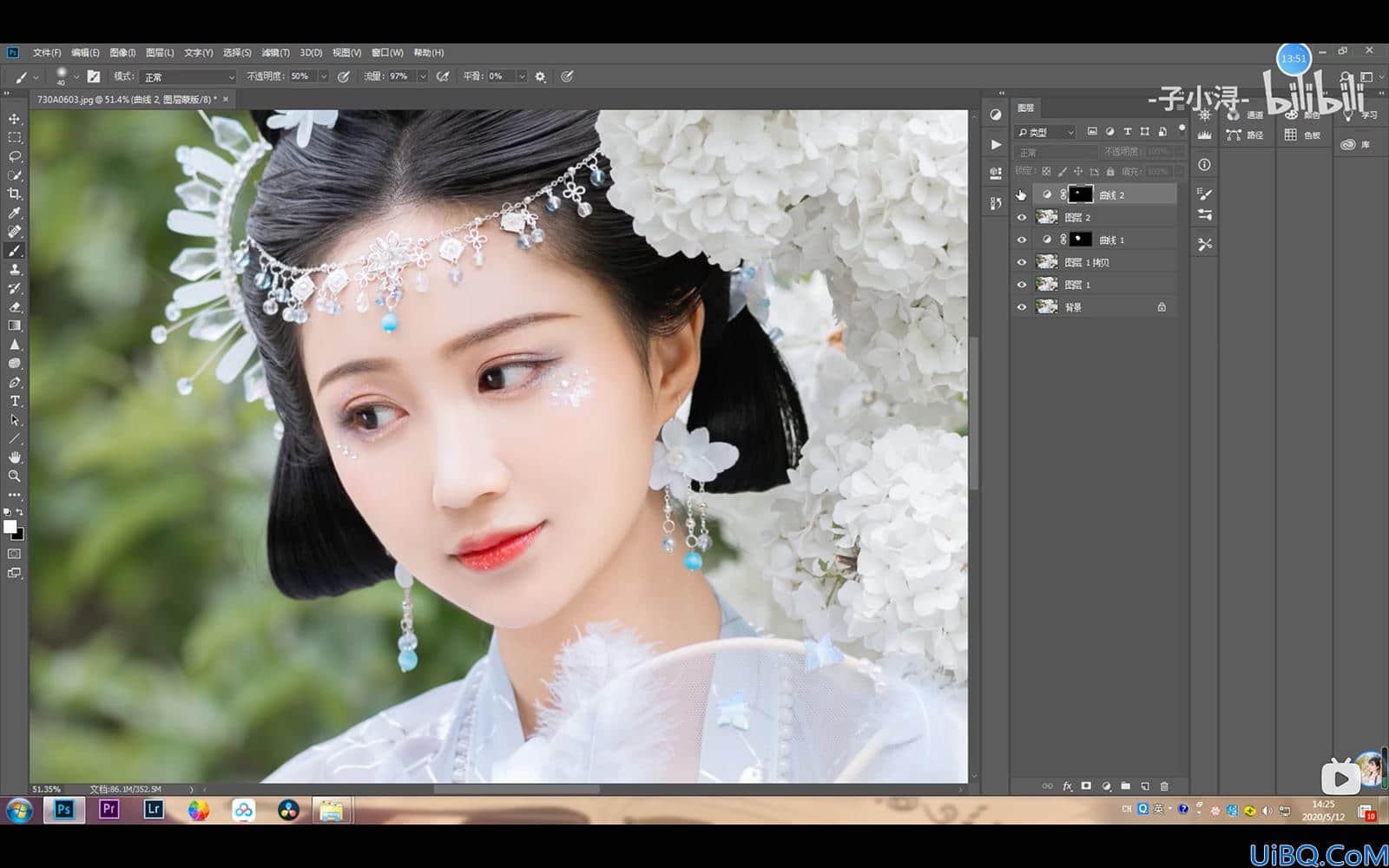
Task: Select the Horizontal Type tool
Action: pos(14,401)
